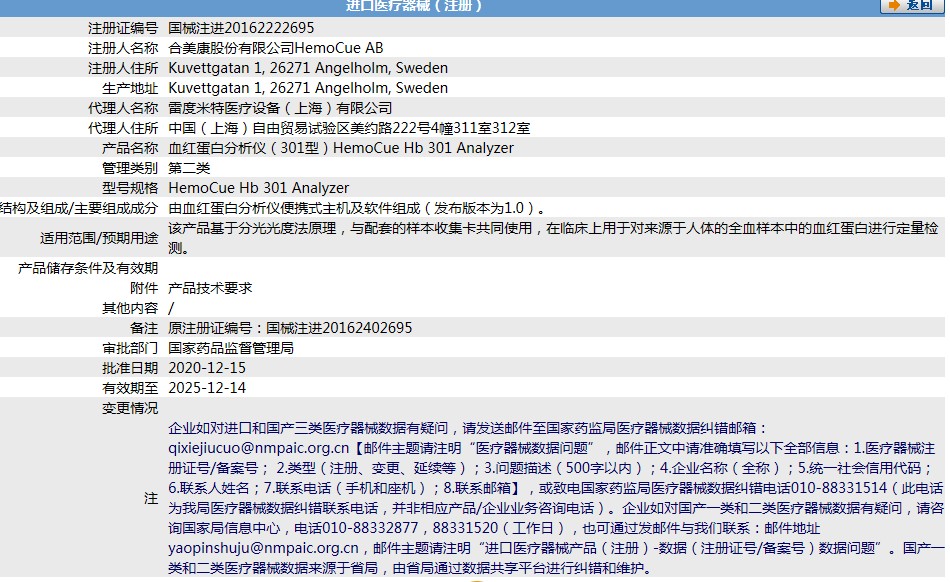Select product name 血红蛋白分析仪（301型）
The image size is (950, 582).
(x=249, y=148)
